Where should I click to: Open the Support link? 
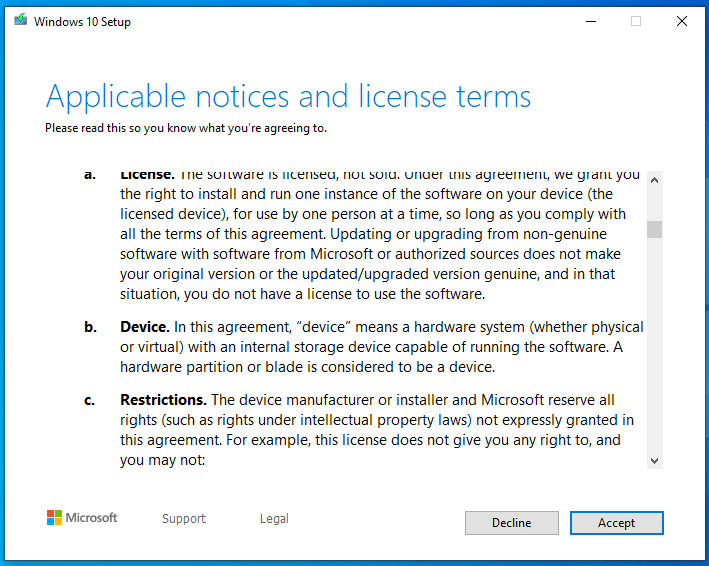pos(184,518)
